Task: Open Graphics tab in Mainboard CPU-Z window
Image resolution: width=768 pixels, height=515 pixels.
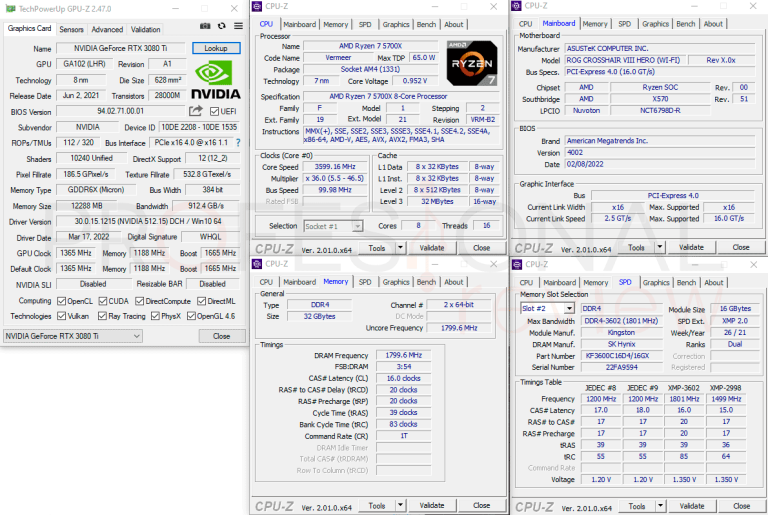Action: [x=655, y=24]
